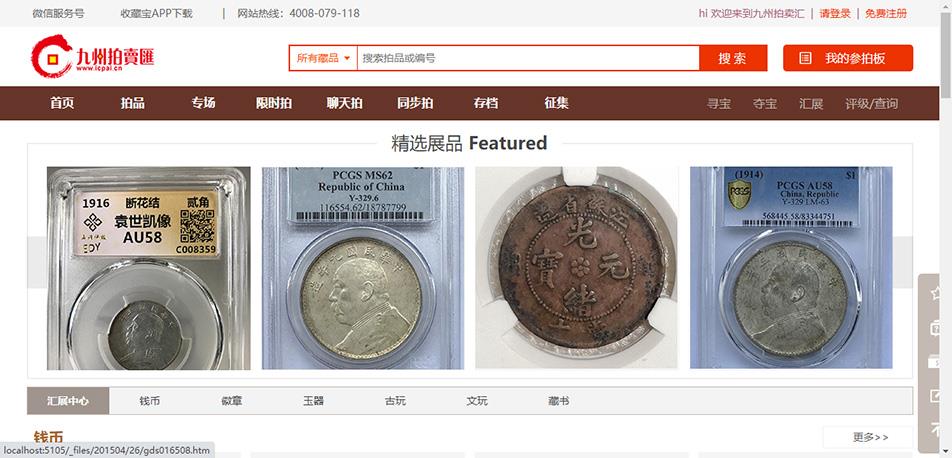
Task: Click the page vertical scrollbar down arrow
Action: point(946,452)
